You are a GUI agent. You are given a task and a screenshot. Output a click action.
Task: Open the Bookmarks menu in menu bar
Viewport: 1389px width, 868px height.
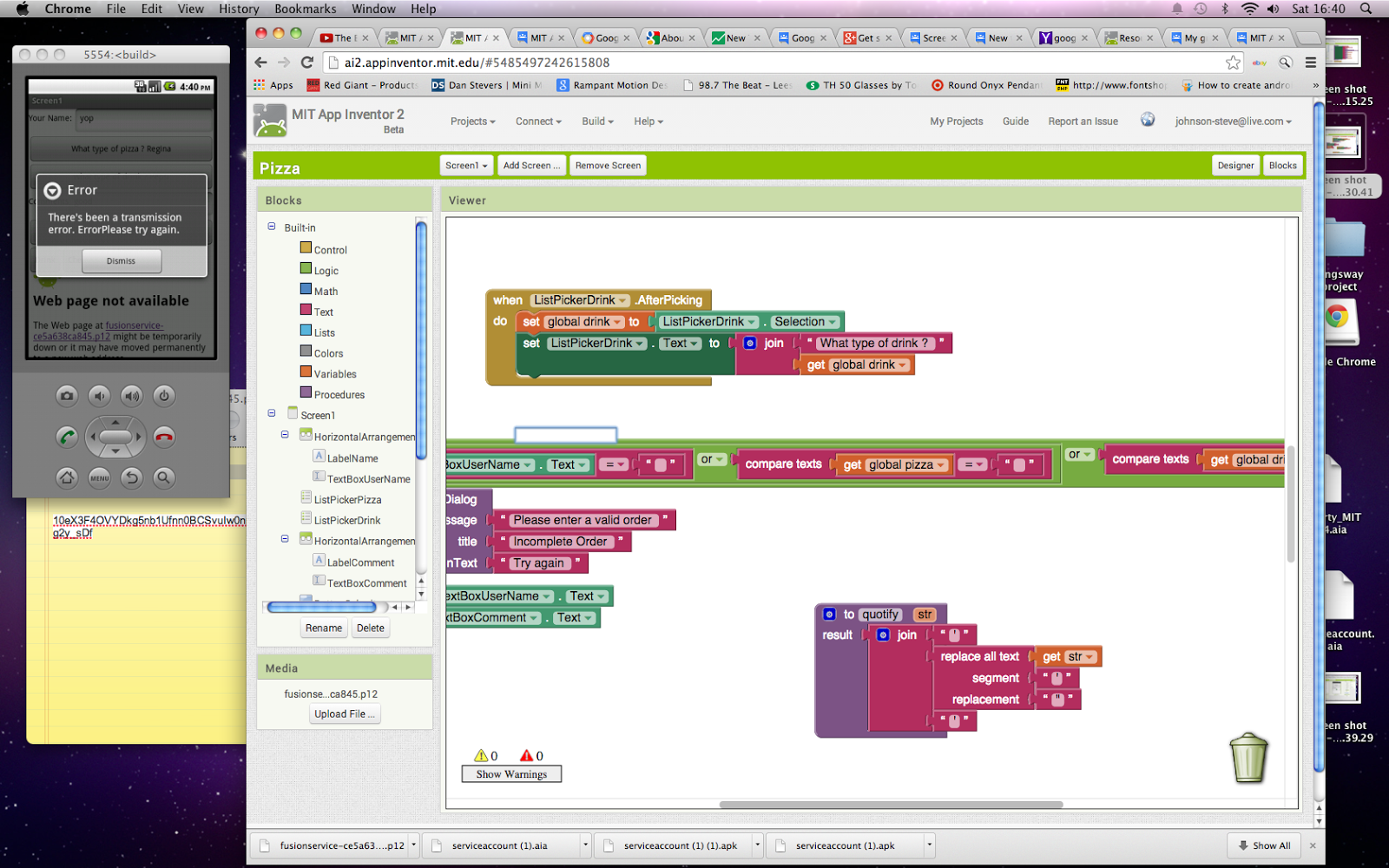305,9
